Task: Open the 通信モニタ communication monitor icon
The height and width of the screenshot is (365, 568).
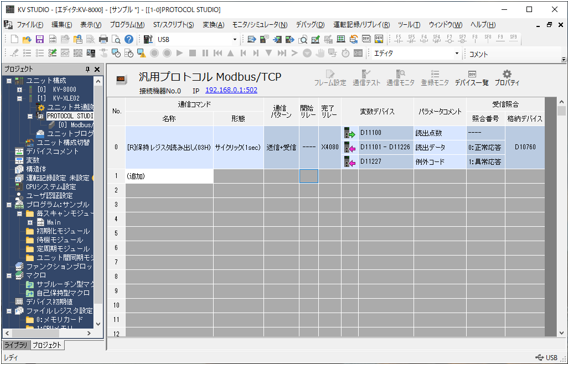Action: coord(400,77)
